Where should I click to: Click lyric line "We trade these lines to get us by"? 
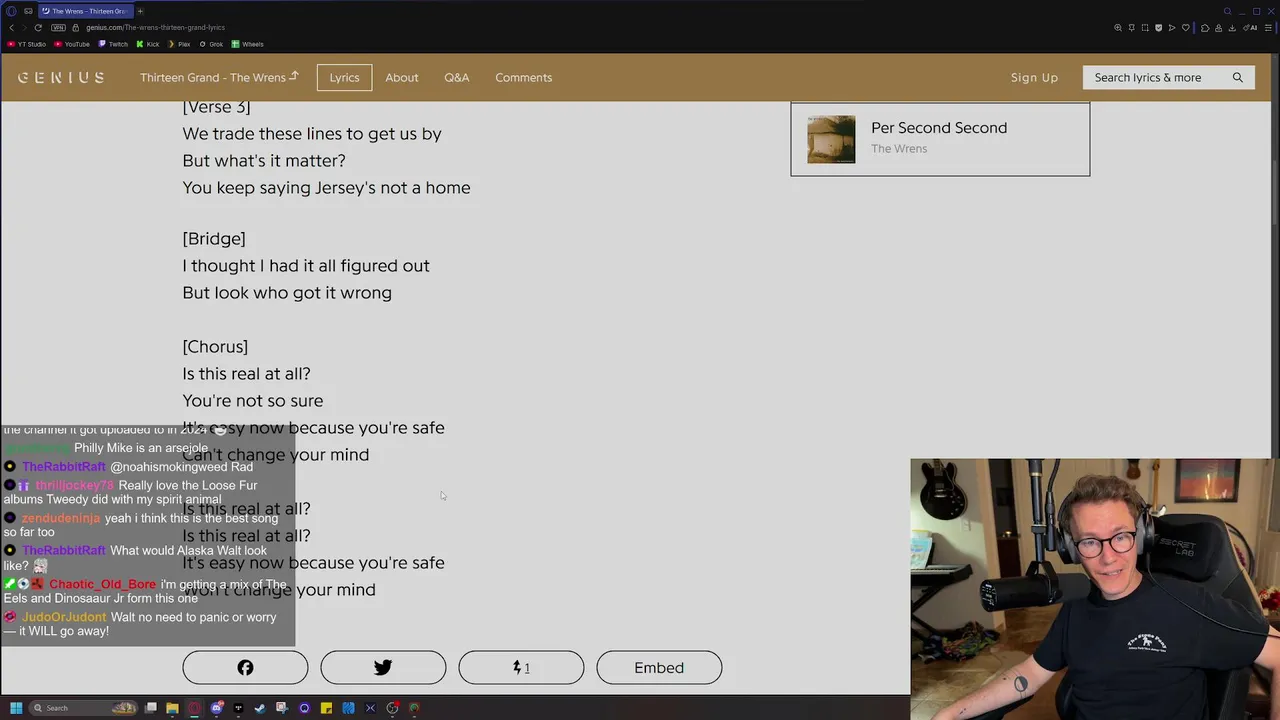pyautogui.click(x=312, y=133)
